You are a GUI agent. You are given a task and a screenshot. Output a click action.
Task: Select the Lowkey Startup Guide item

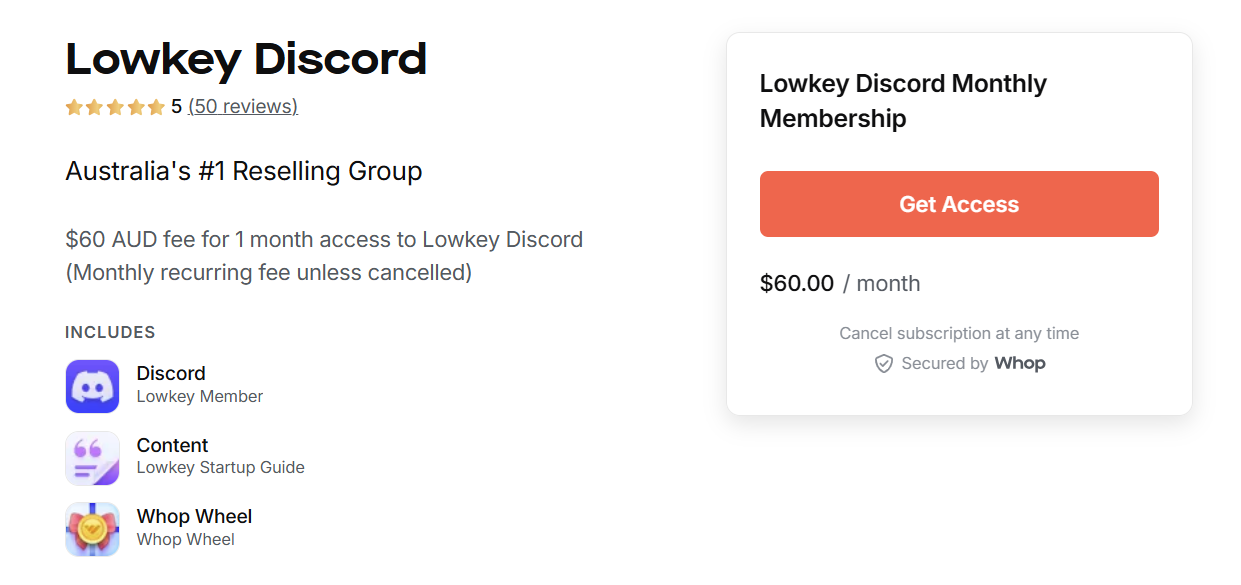[x=220, y=467]
